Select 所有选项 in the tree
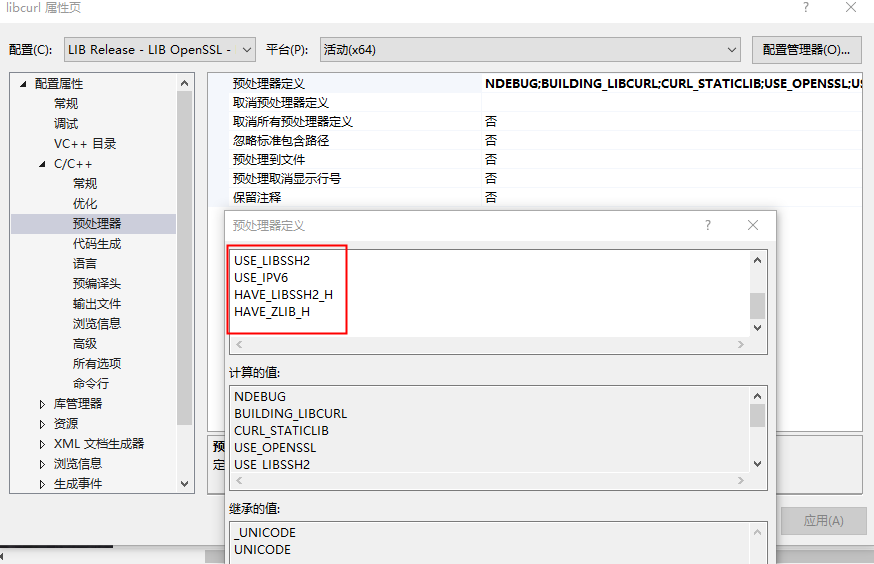The width and height of the screenshot is (874, 564). (x=97, y=364)
